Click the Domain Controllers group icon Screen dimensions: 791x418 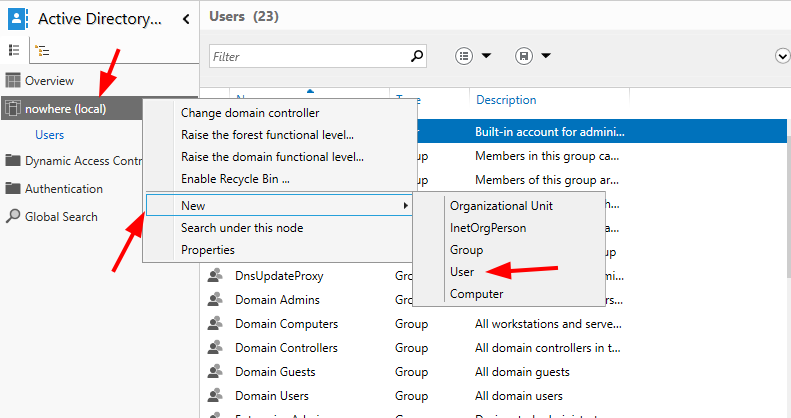215,347
